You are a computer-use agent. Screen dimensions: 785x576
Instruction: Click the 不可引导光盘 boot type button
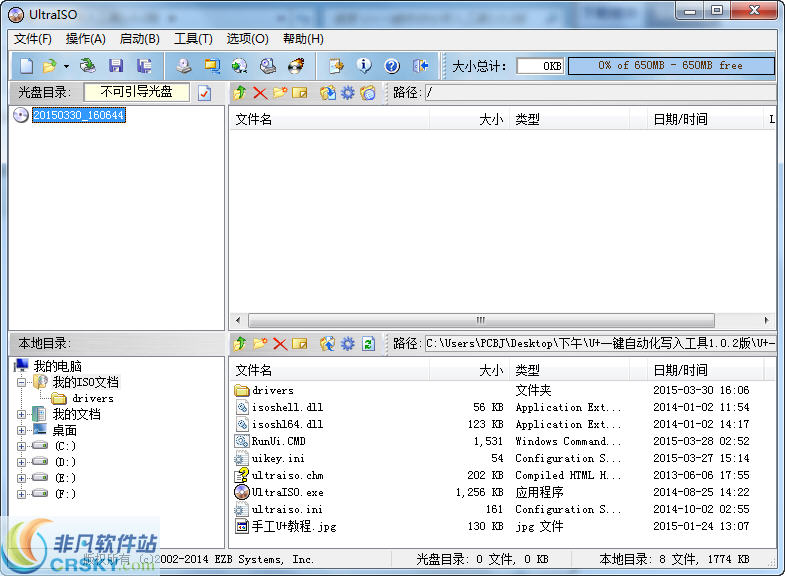[137, 92]
